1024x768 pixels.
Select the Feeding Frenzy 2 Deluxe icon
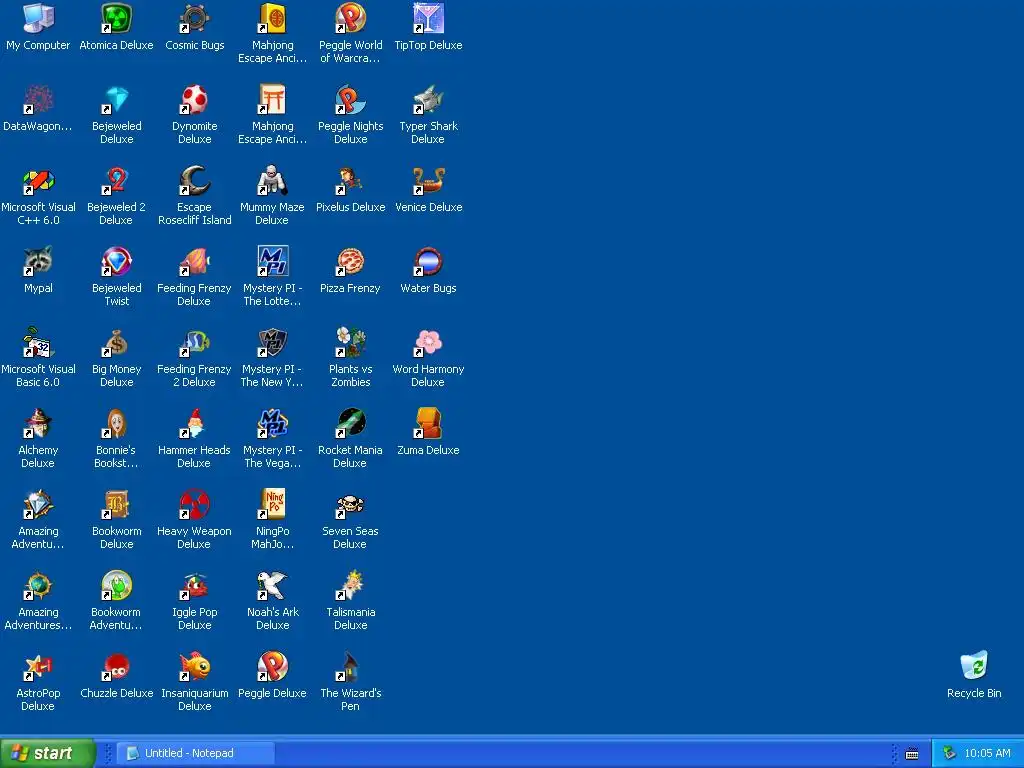(194, 342)
